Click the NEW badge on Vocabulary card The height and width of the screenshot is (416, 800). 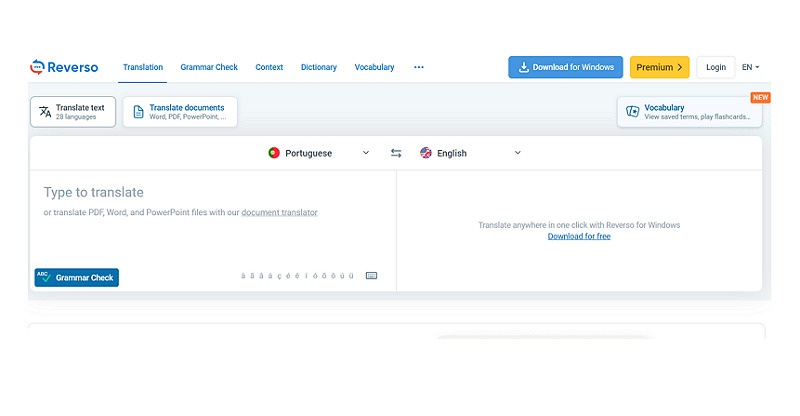(760, 97)
